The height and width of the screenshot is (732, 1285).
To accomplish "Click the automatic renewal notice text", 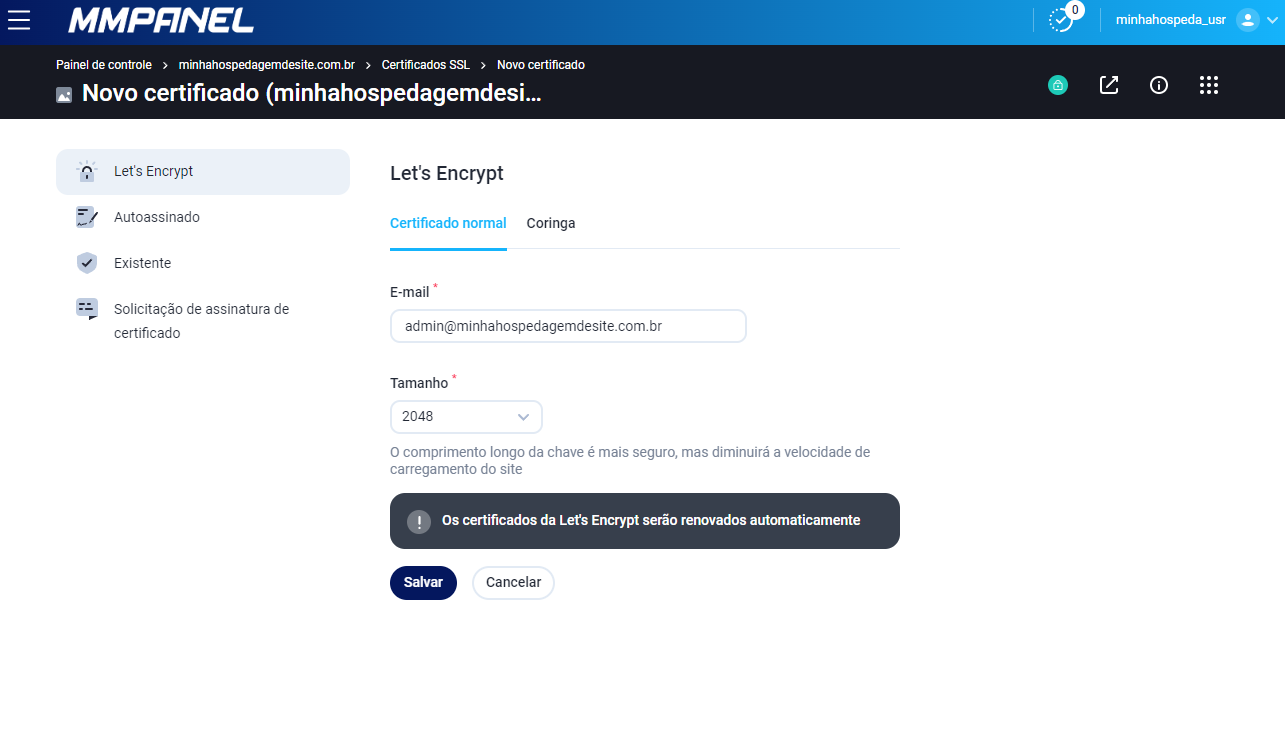I will (x=651, y=521).
